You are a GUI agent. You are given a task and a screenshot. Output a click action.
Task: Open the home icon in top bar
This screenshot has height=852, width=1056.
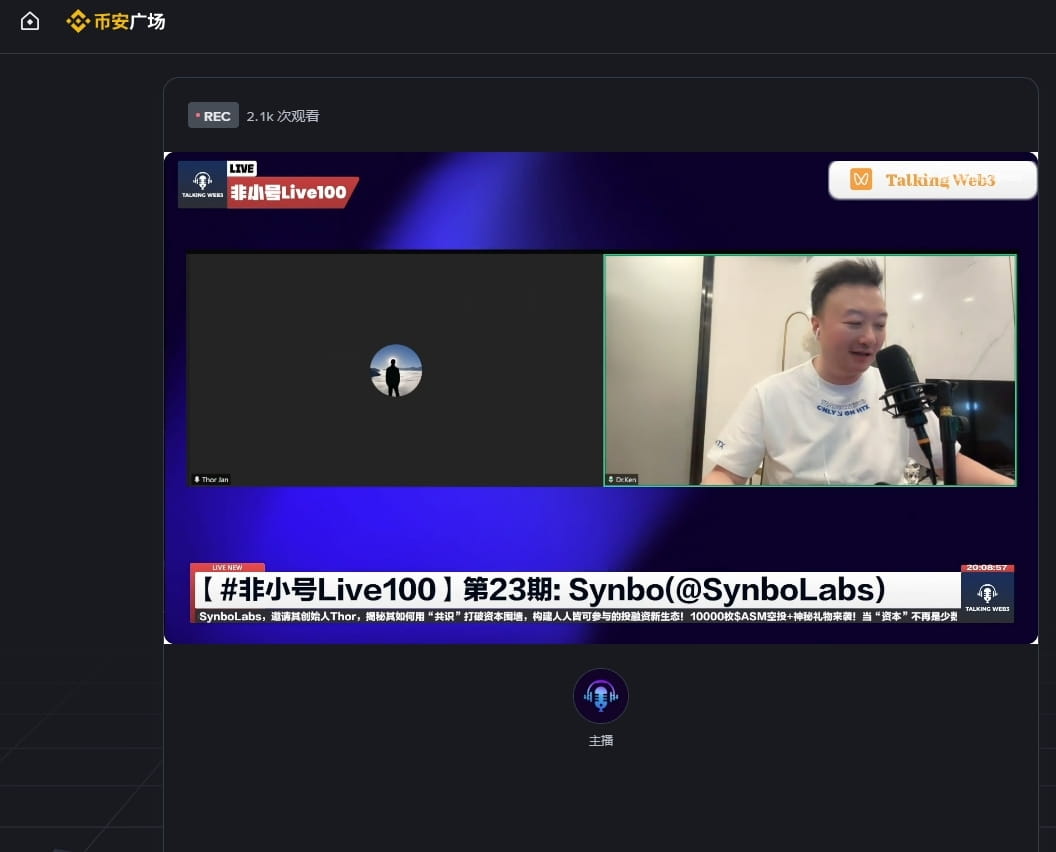click(x=30, y=22)
